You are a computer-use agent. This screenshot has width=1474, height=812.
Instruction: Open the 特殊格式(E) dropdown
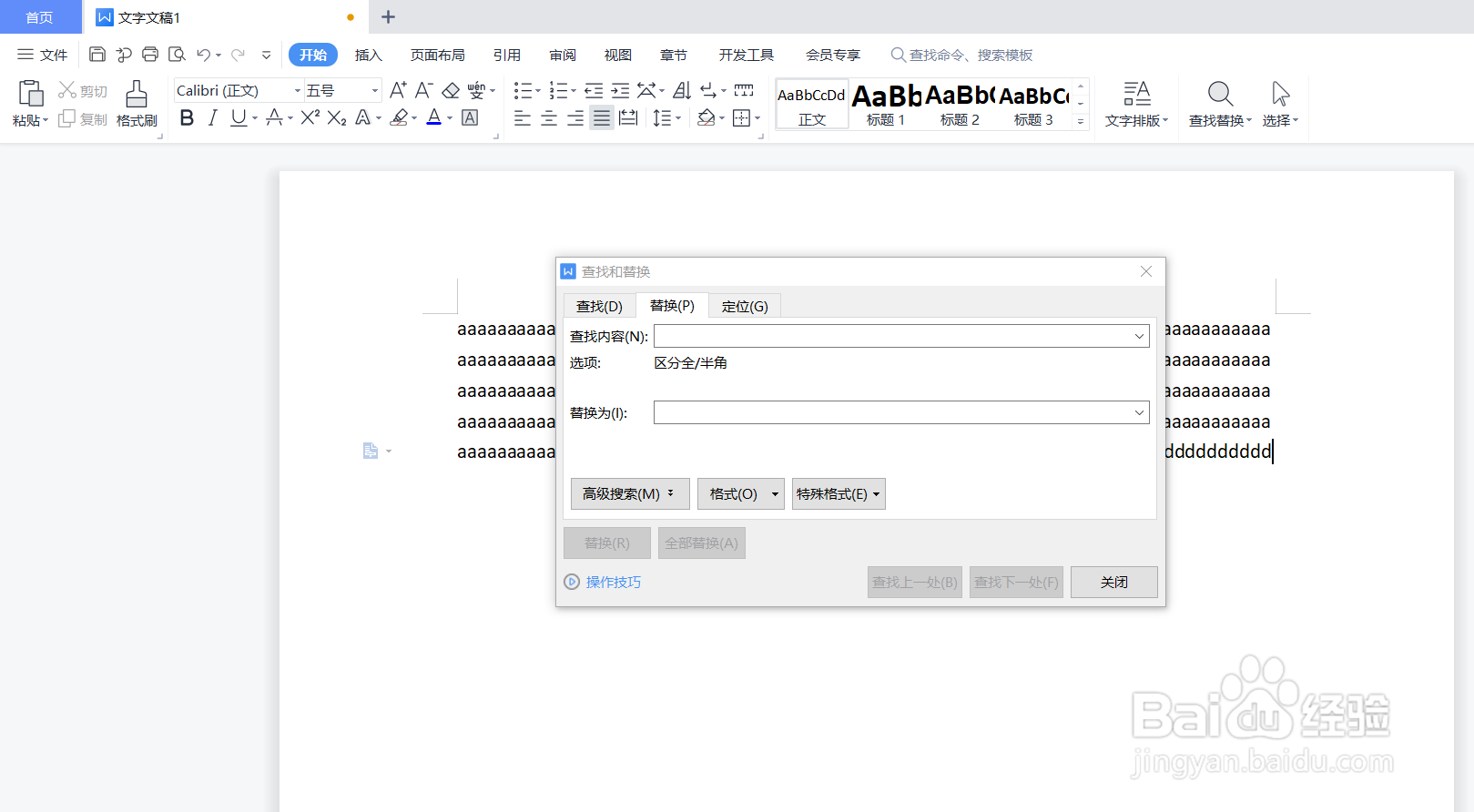point(839,493)
